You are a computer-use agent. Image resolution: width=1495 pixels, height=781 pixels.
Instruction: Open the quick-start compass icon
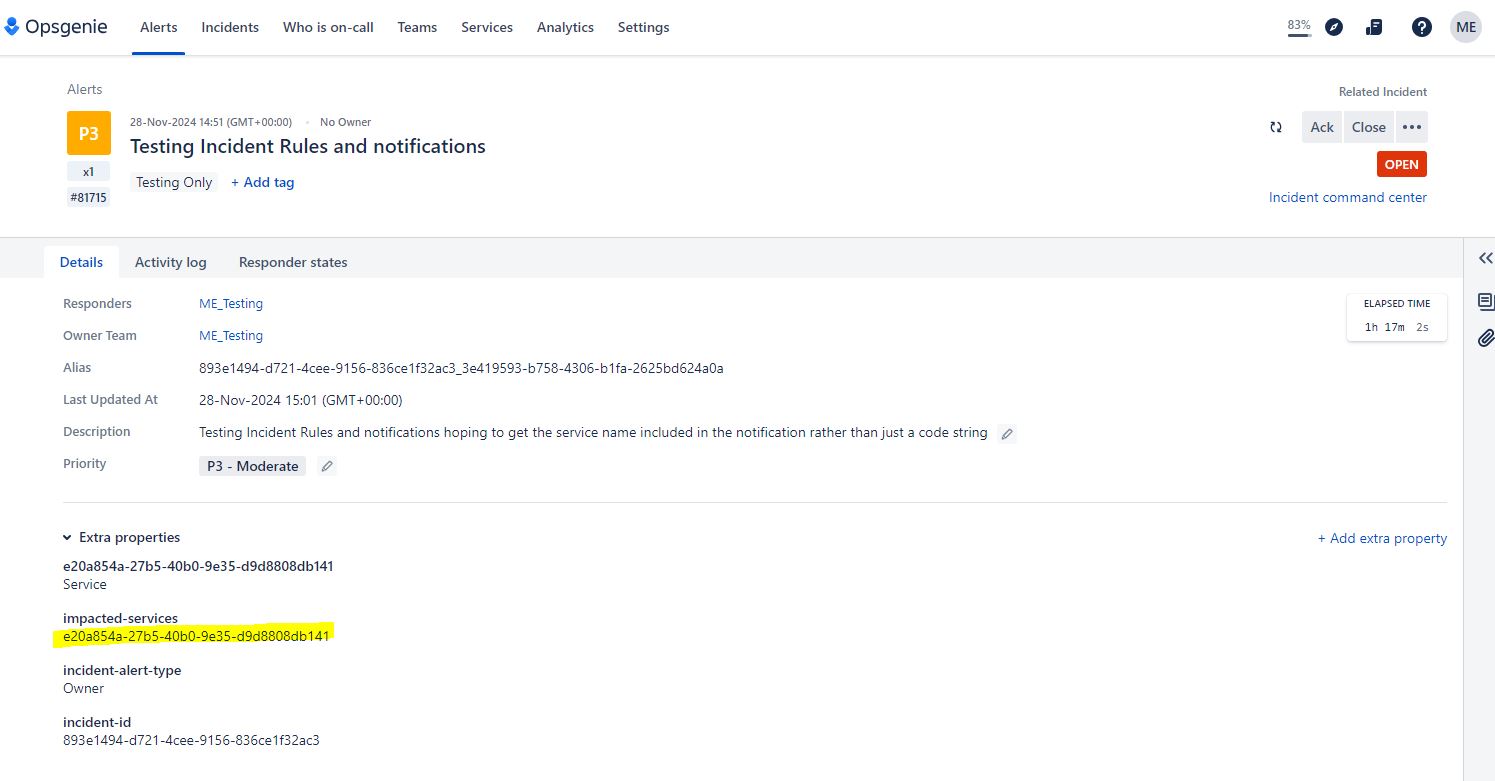pyautogui.click(x=1334, y=27)
